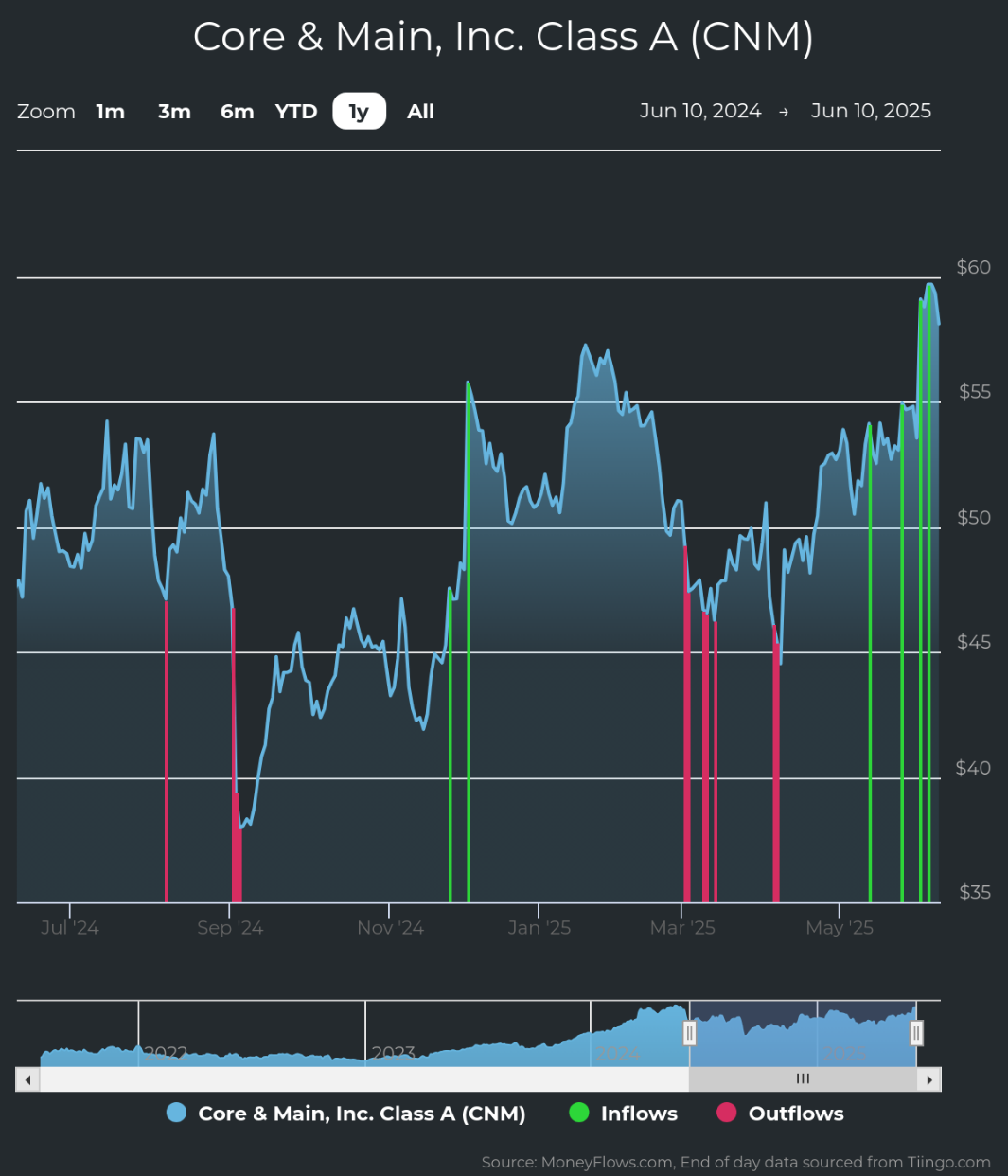This screenshot has width=1008, height=1176.
Task: Select the 6m zoom range
Action: [238, 112]
